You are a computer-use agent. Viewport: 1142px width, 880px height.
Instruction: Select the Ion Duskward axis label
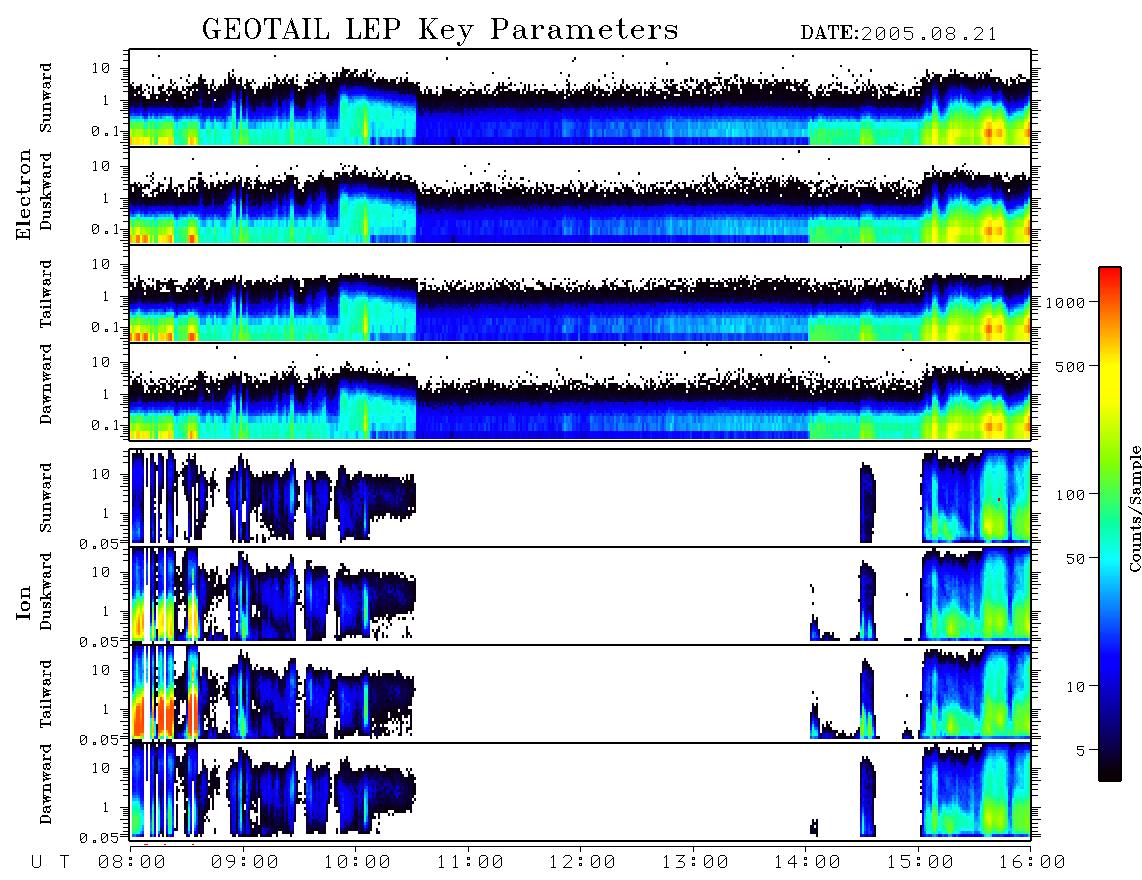point(46,591)
